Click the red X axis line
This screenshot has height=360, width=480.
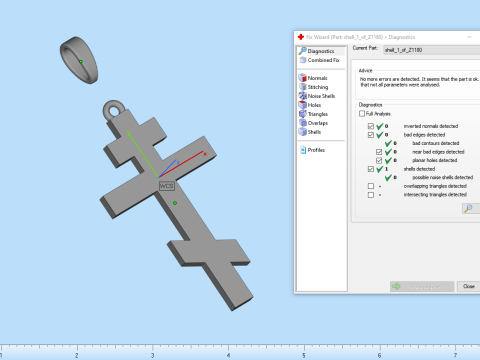pos(182,164)
